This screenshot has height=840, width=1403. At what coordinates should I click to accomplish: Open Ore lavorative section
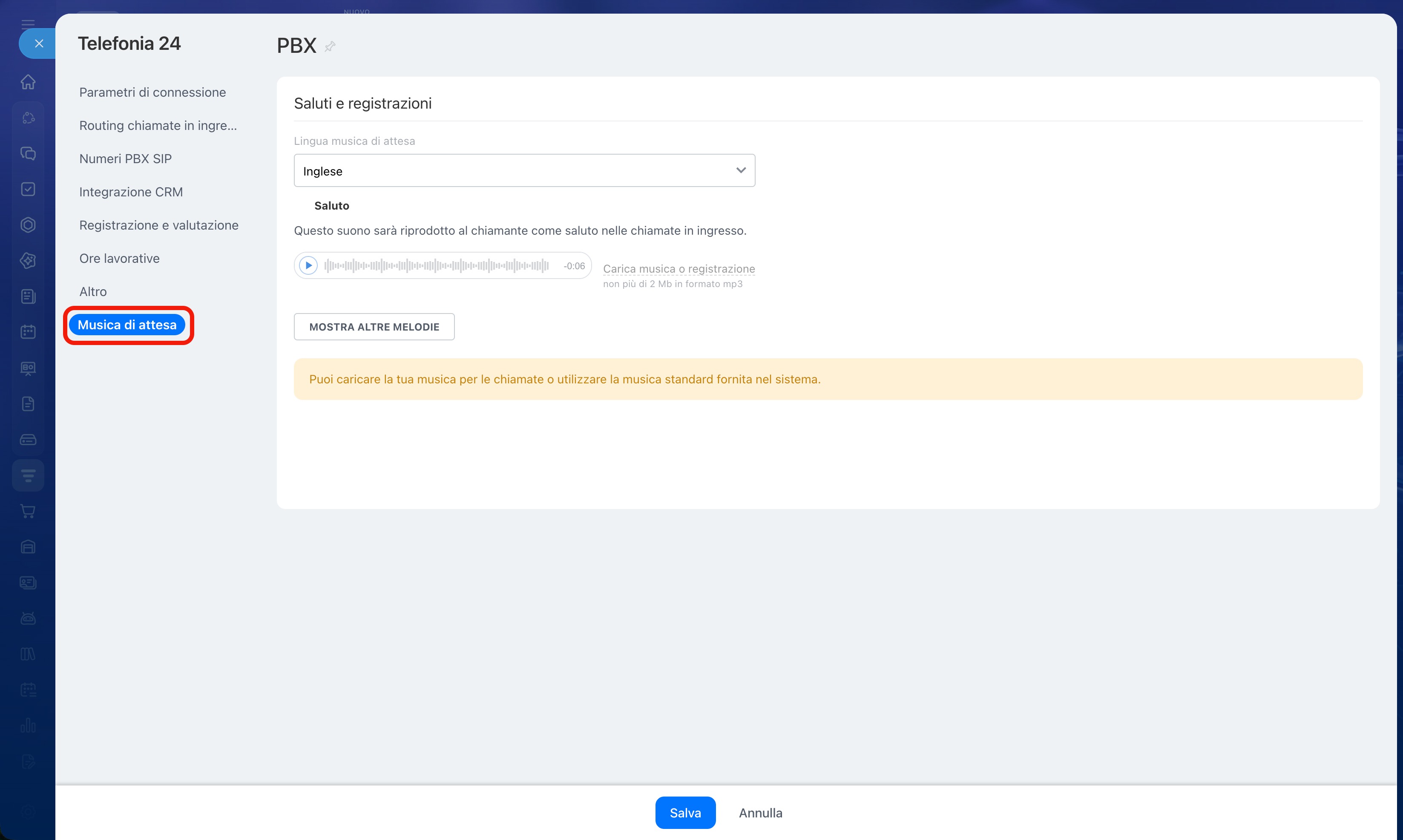coord(119,259)
